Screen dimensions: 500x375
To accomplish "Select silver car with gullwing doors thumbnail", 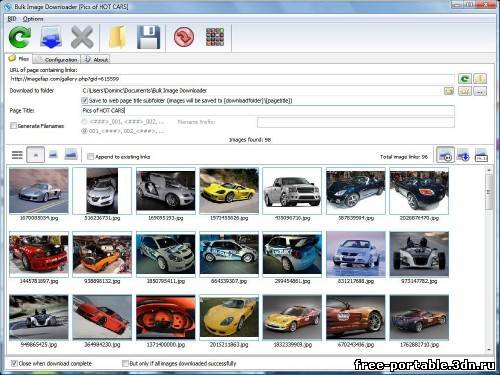I will 166,191.
